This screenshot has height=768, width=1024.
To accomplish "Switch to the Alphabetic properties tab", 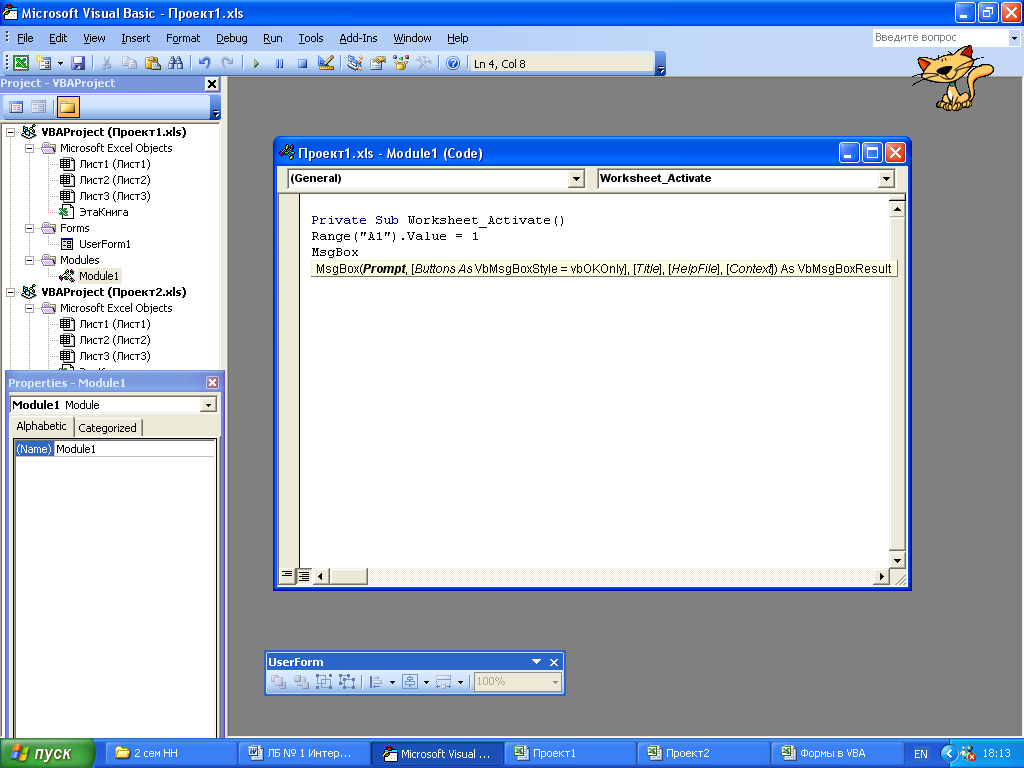I will [x=41, y=426].
